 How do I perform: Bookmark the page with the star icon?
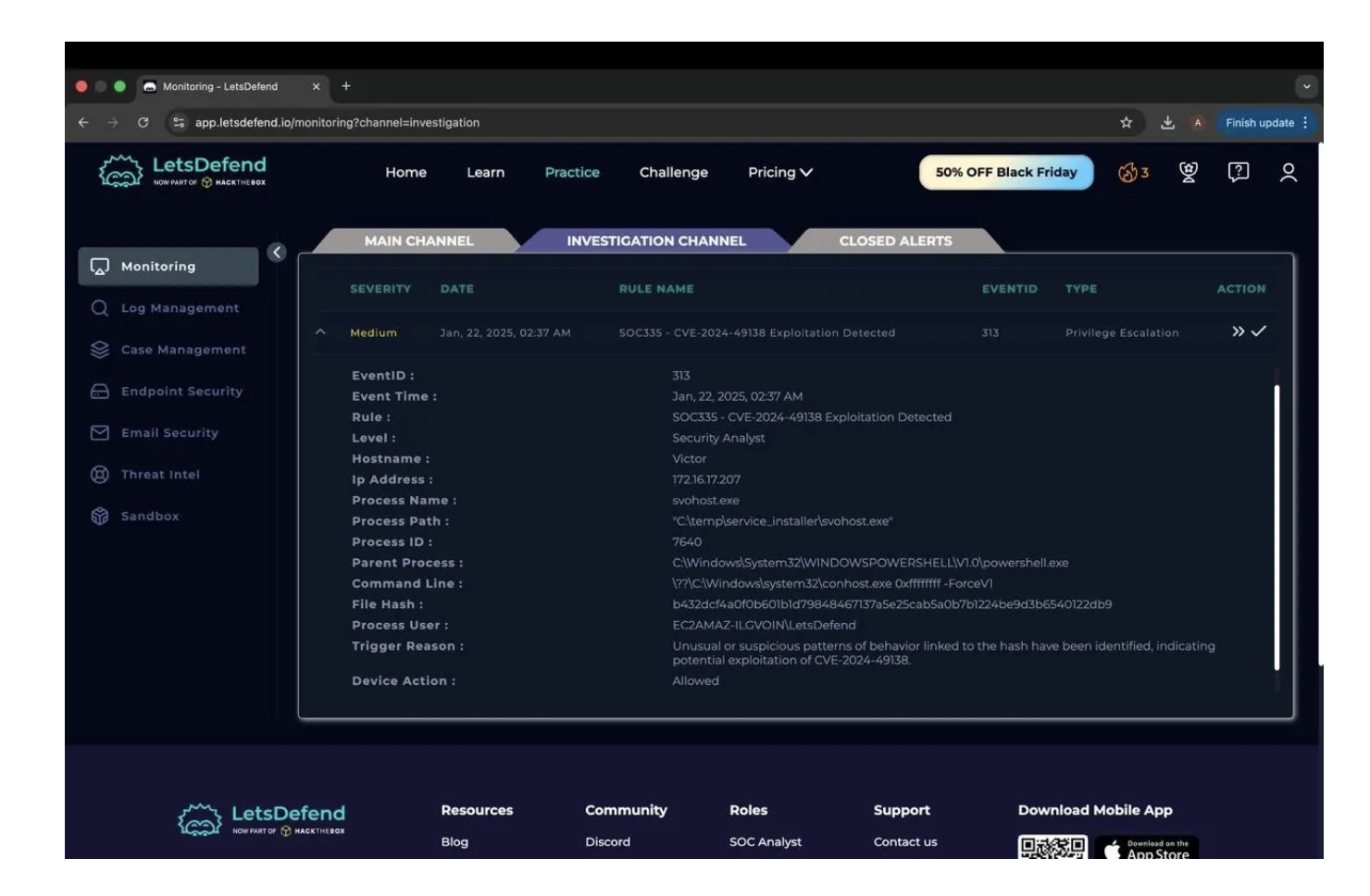(1126, 122)
